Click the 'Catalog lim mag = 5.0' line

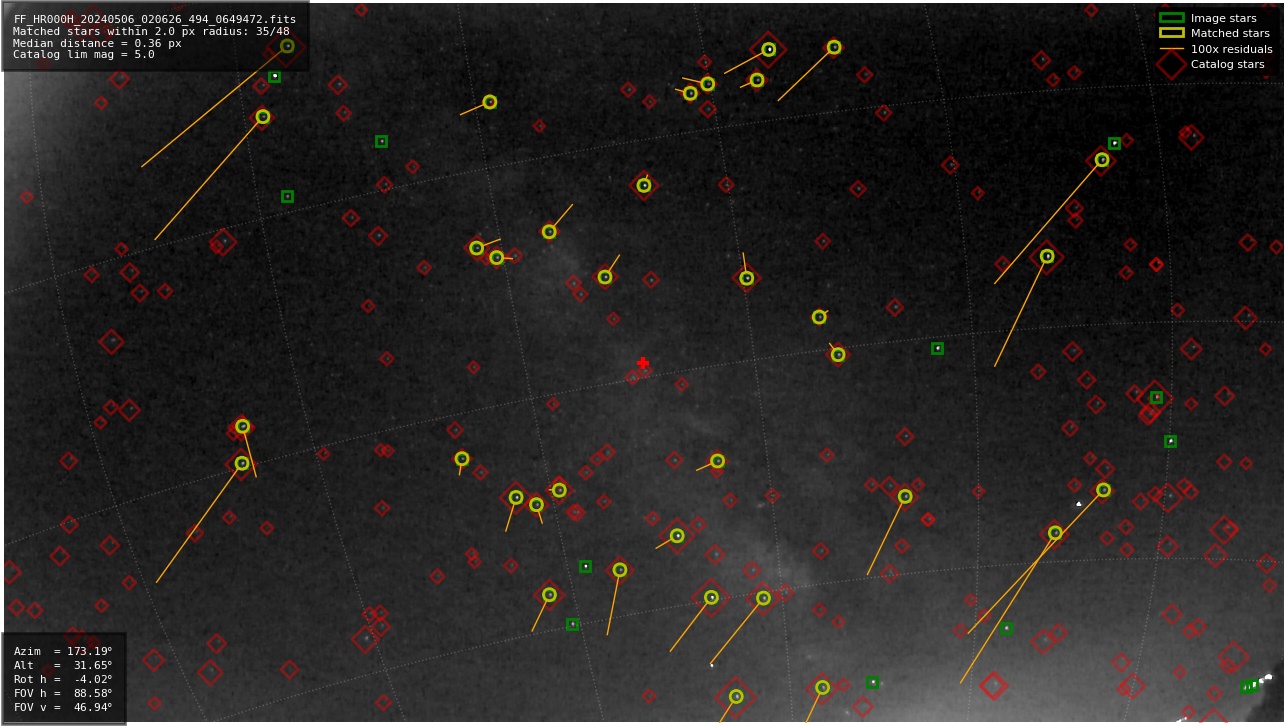coord(84,55)
